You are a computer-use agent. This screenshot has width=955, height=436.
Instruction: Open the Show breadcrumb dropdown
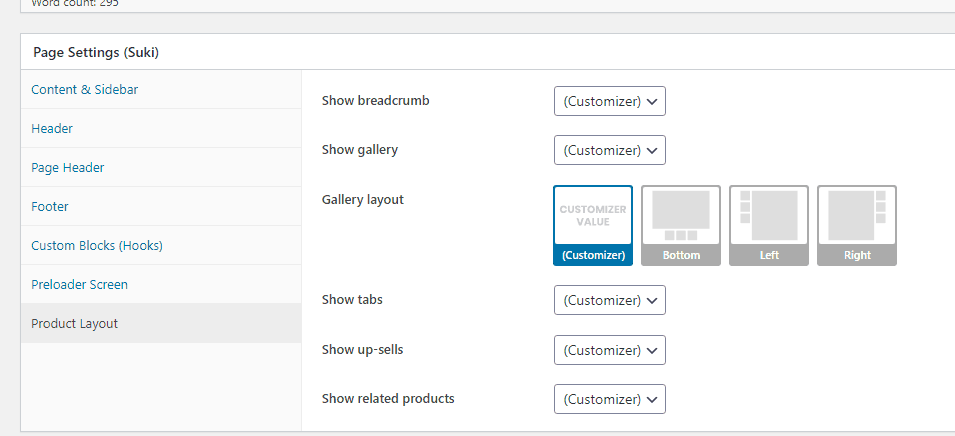610,101
